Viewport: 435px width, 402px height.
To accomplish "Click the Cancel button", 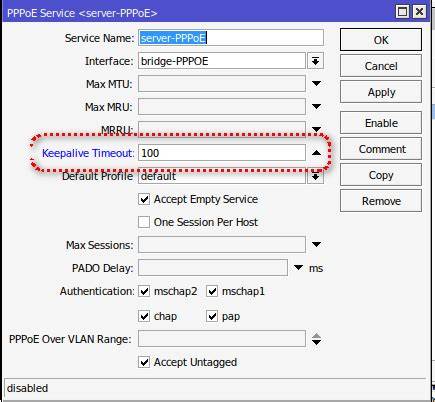I will click(x=381, y=66).
